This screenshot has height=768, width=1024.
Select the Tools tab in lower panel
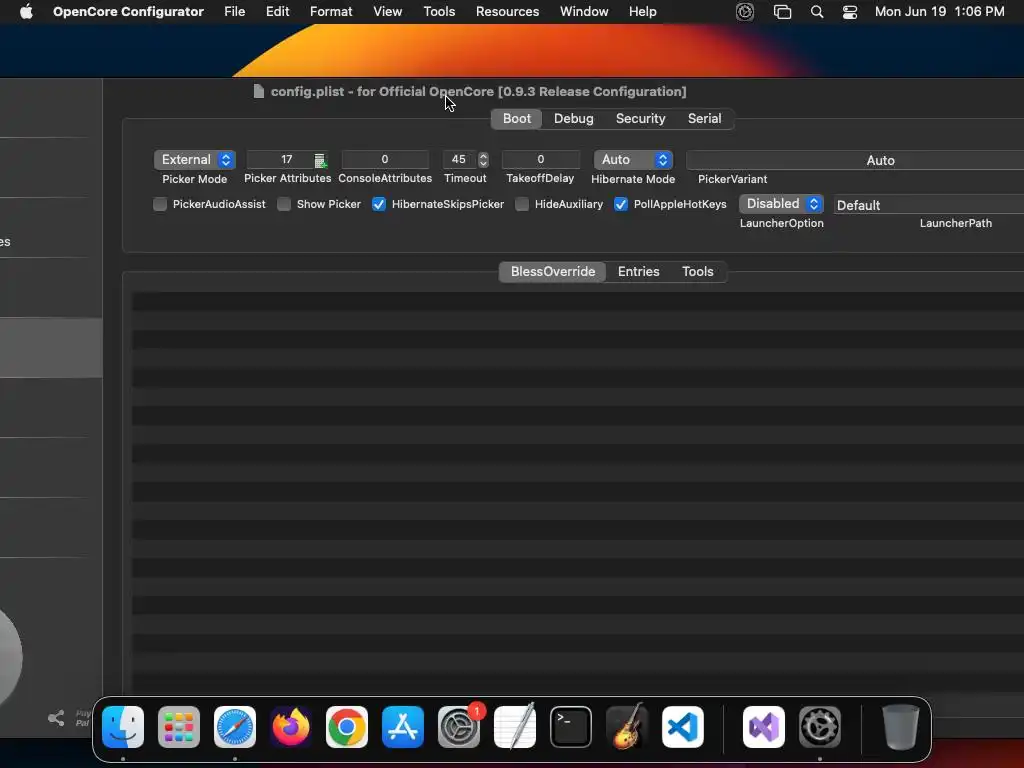697,272
